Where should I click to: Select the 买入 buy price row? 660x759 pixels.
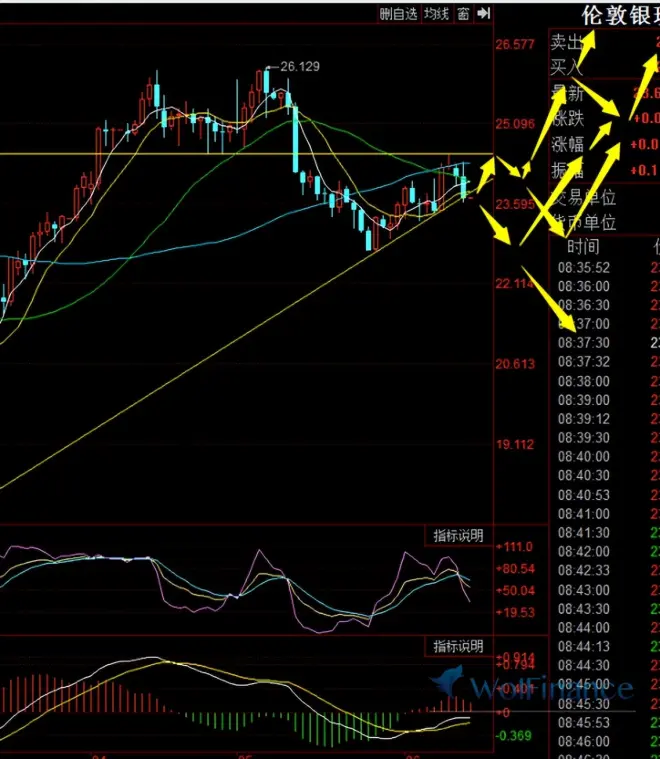pos(567,67)
